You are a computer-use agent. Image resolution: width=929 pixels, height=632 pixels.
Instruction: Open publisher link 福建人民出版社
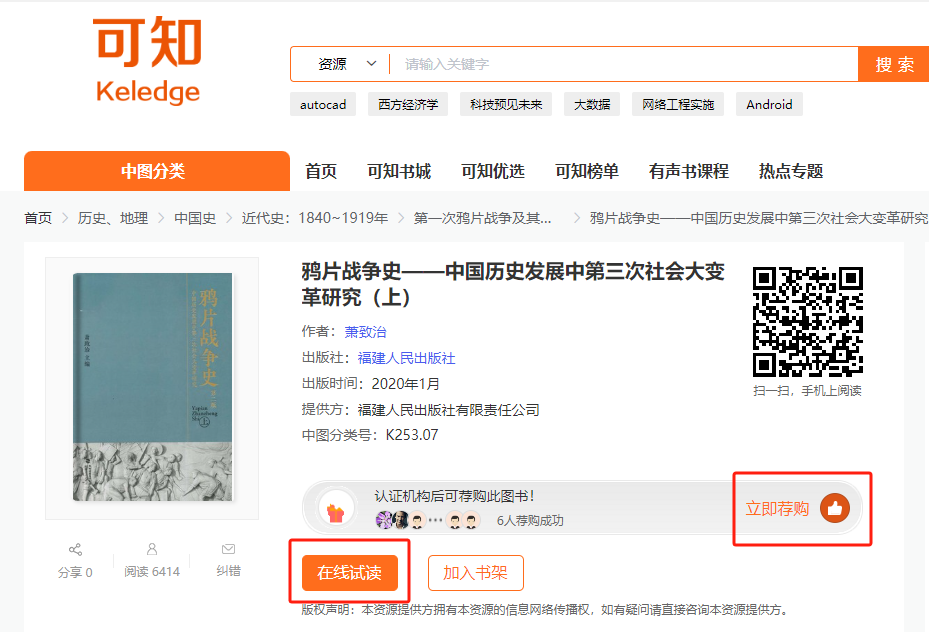pyautogui.click(x=406, y=358)
